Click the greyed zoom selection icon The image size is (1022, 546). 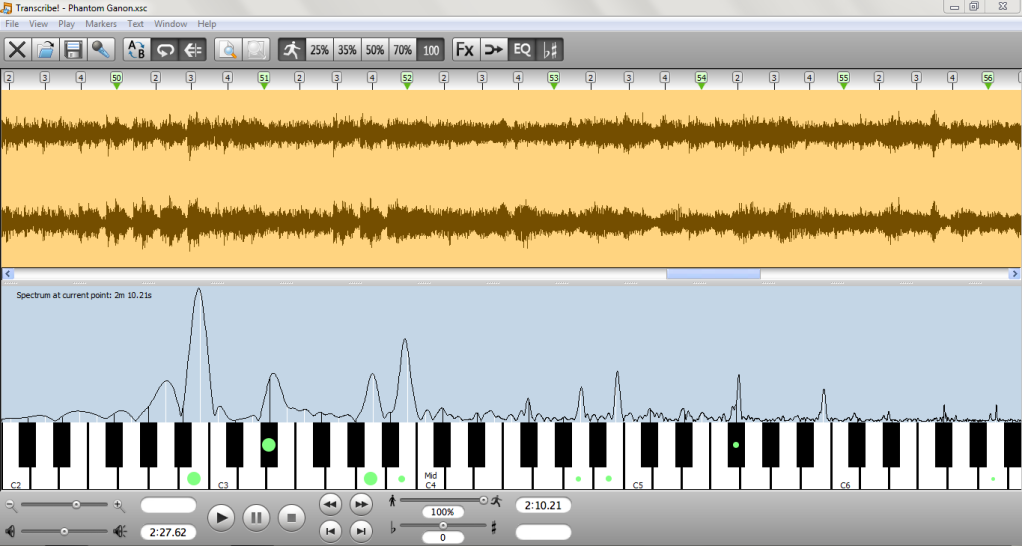(256, 50)
